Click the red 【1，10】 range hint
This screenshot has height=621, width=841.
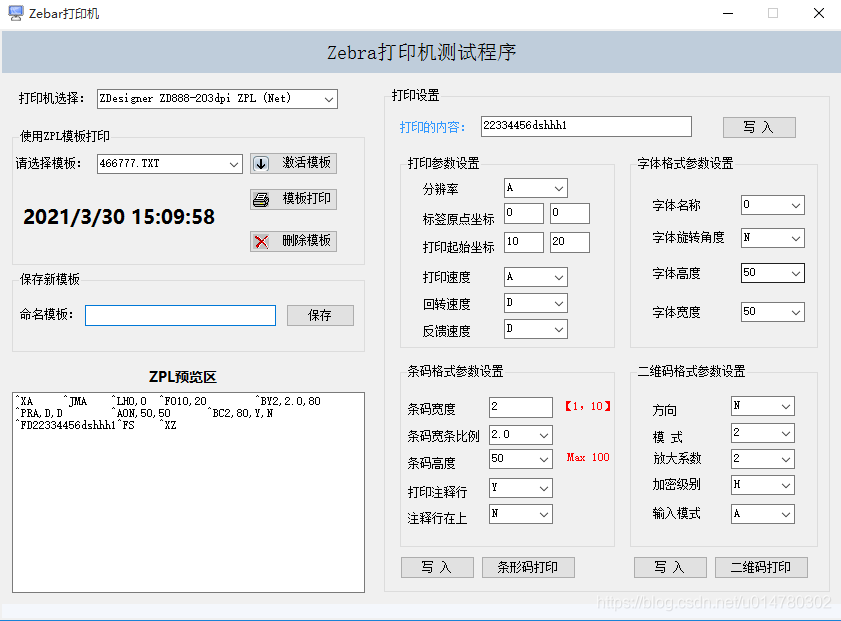[587, 406]
